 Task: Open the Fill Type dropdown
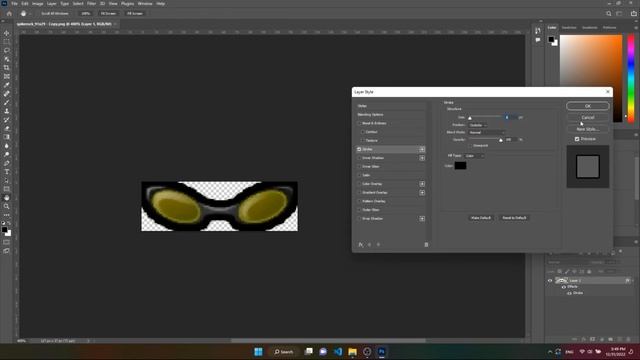[474, 156]
